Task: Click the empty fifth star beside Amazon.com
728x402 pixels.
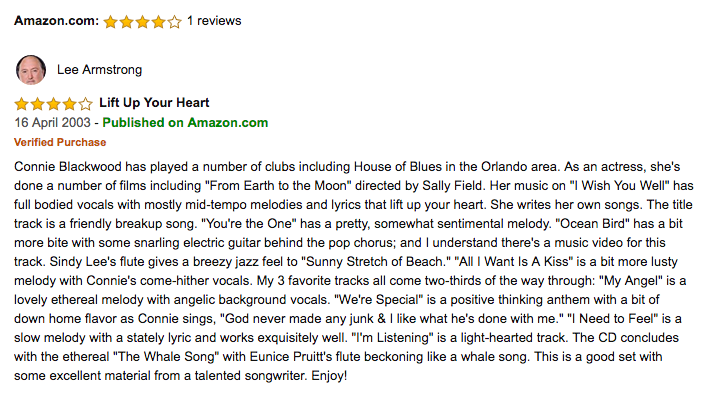Action: (175, 22)
